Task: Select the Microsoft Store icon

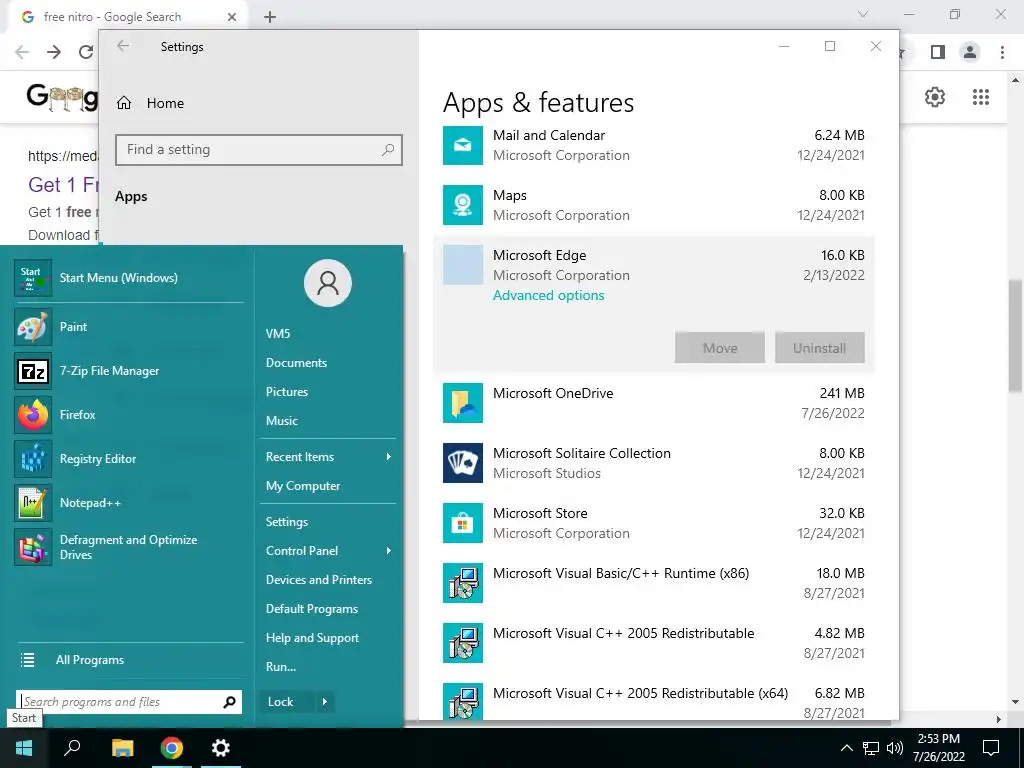Action: pyautogui.click(x=462, y=523)
